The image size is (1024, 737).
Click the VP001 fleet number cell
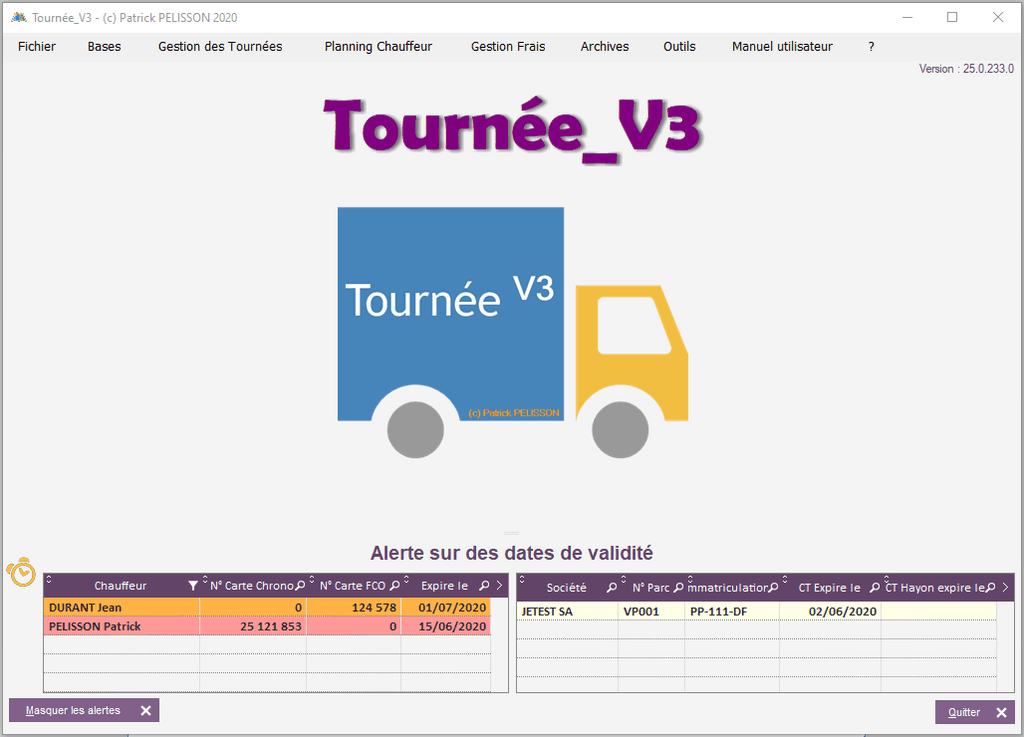tap(651, 611)
